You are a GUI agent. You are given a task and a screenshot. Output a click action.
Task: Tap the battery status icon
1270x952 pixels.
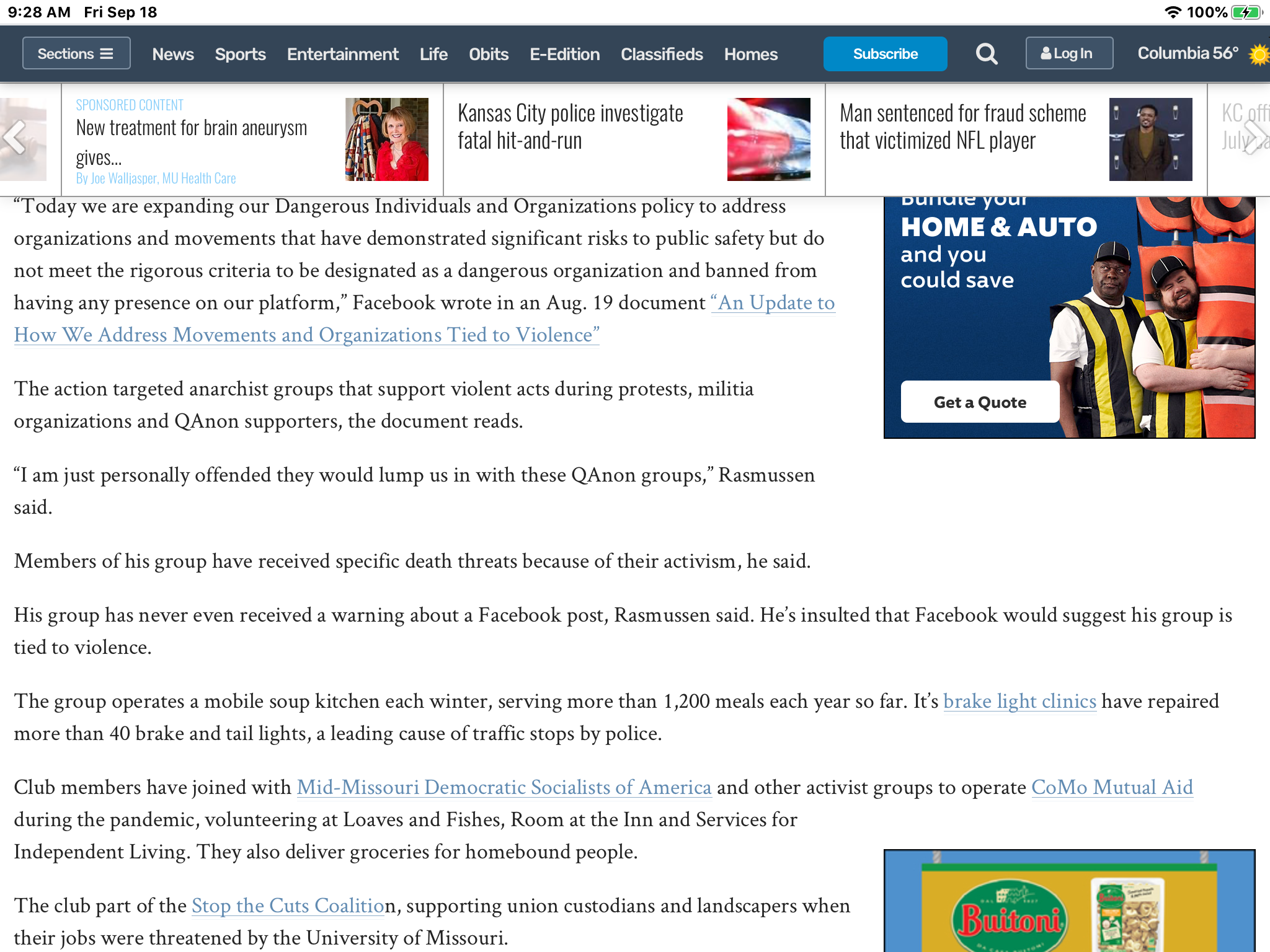[x=1247, y=12]
